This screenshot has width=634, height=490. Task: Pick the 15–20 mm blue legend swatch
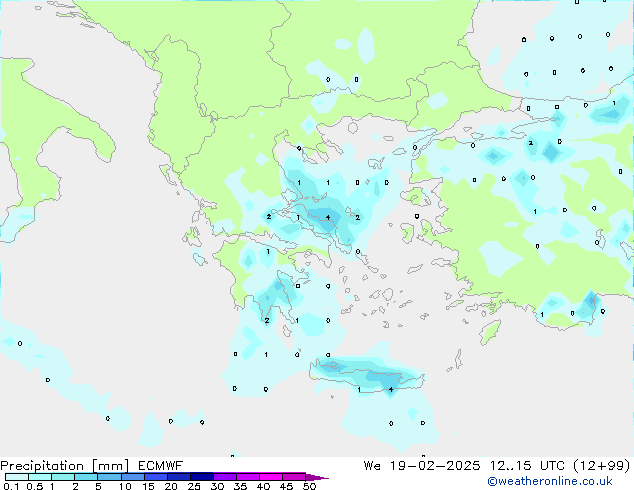[x=155, y=477]
